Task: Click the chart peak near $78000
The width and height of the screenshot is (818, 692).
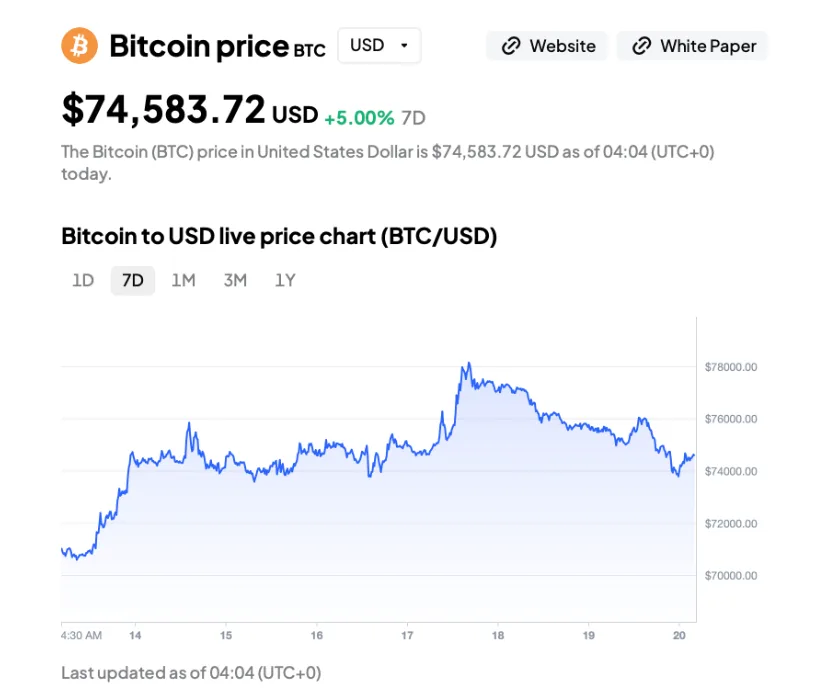Action: pyautogui.click(x=467, y=365)
